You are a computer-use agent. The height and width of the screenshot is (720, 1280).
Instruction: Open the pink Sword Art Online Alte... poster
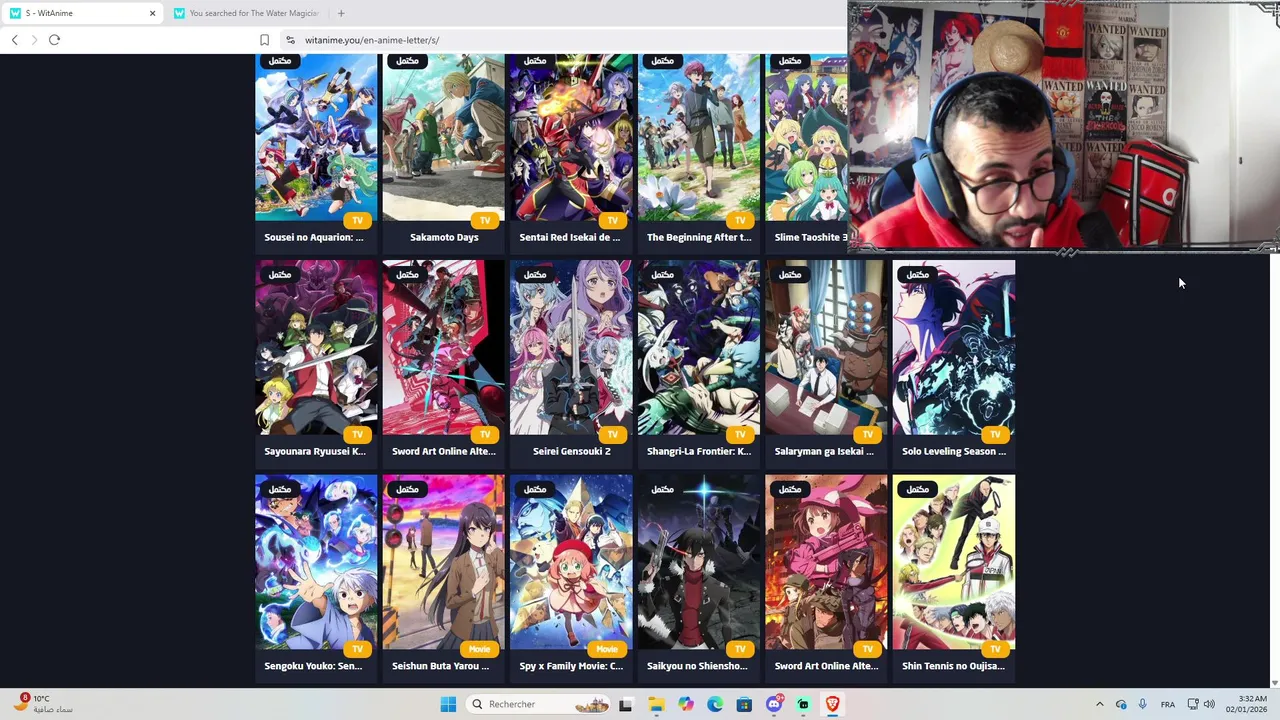[826, 562]
